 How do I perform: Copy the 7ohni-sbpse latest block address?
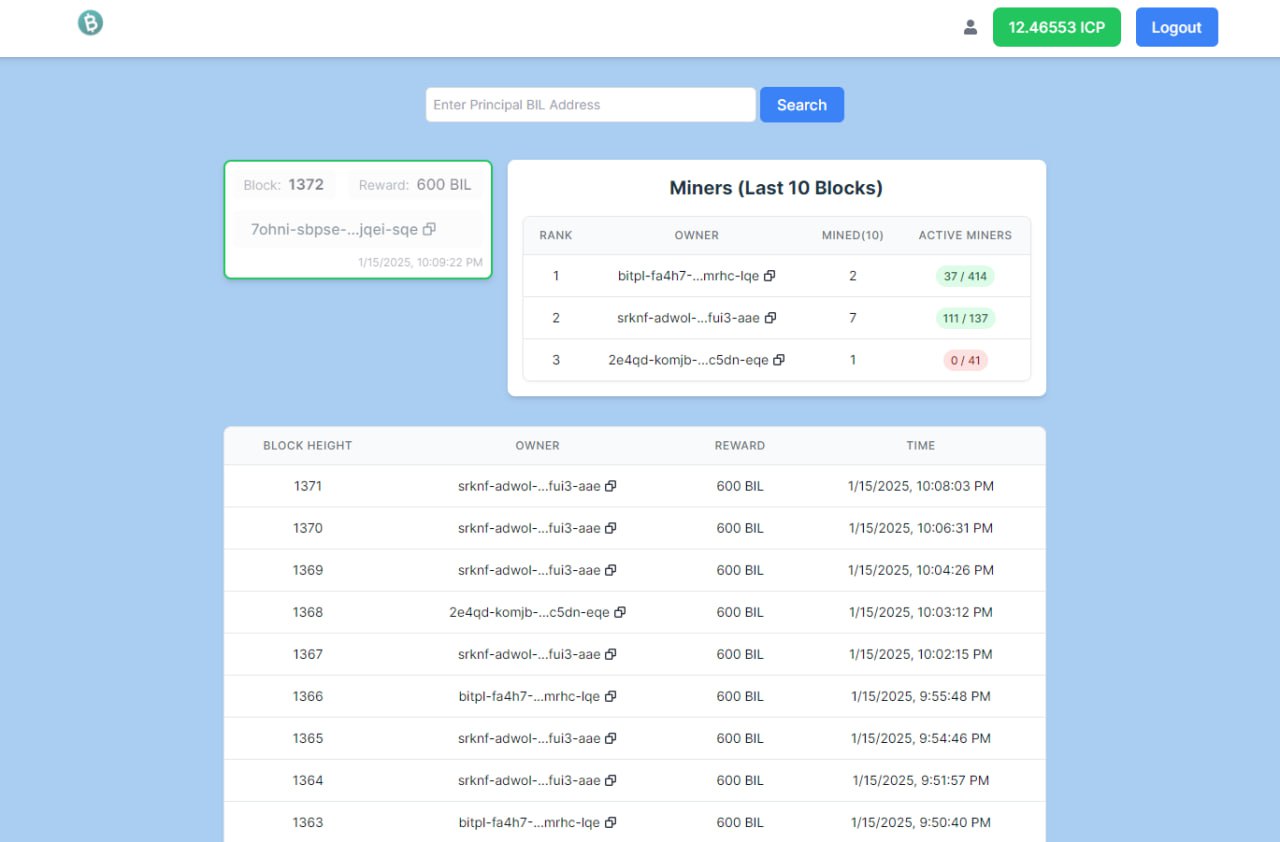[x=429, y=229]
